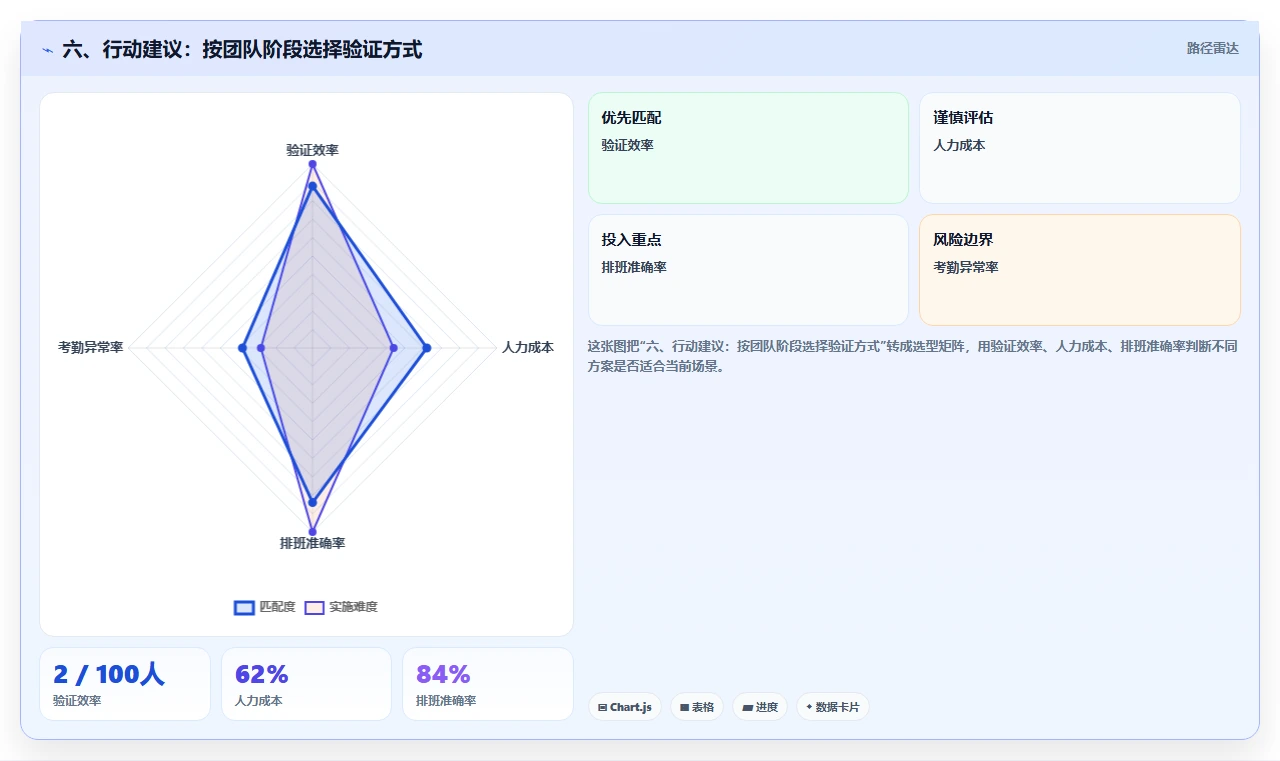Click the 人力成本 radar axis label

click(x=528, y=347)
